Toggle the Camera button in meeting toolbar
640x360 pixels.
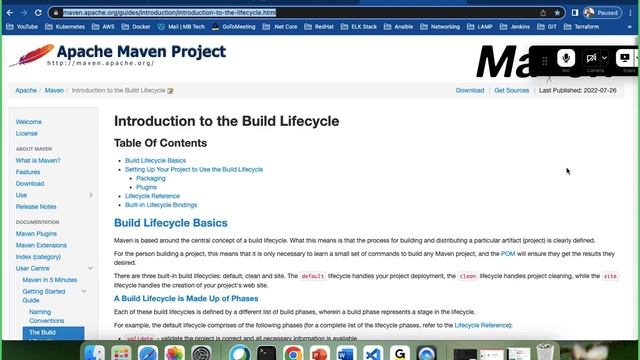[591, 58]
